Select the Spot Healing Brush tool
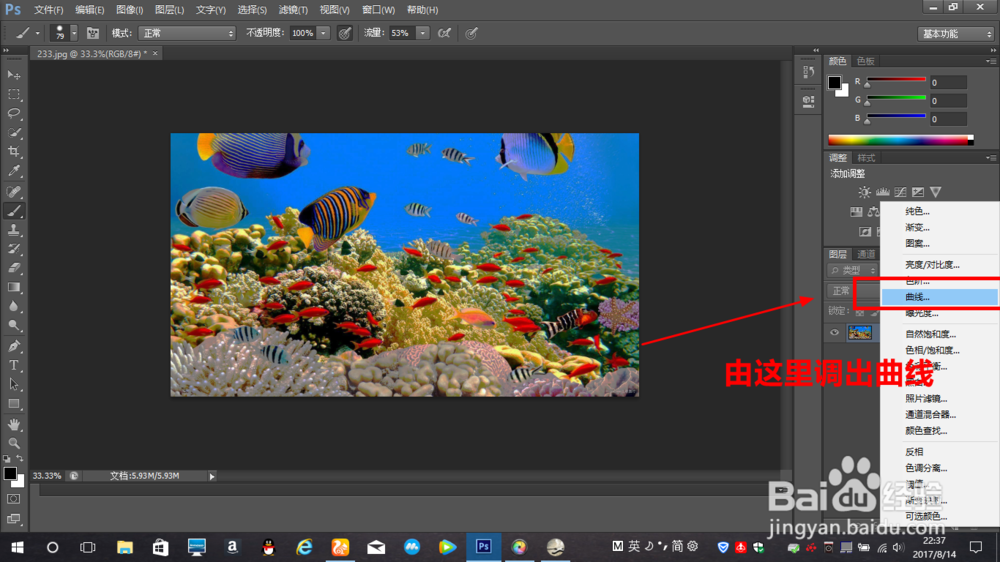The height and width of the screenshot is (562, 1000). [13, 191]
